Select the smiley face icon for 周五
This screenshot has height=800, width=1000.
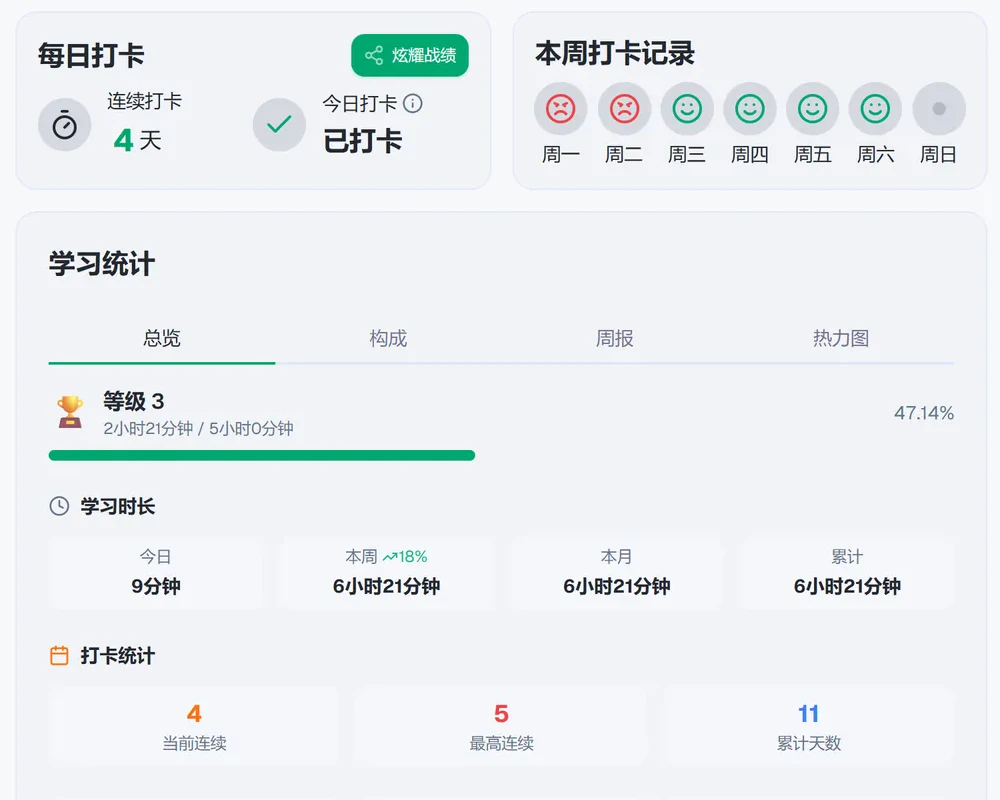click(x=812, y=108)
